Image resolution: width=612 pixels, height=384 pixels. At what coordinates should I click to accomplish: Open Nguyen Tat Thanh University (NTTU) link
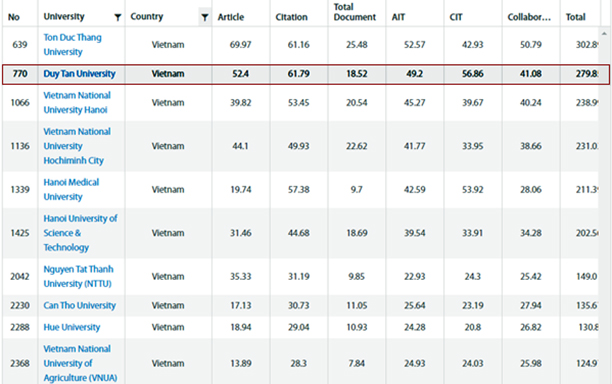[78, 276]
